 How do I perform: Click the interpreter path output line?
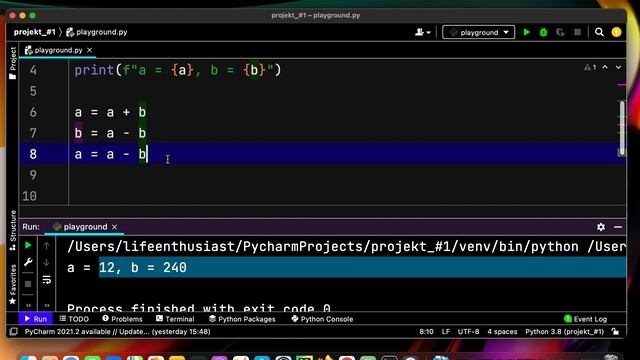click(346, 247)
